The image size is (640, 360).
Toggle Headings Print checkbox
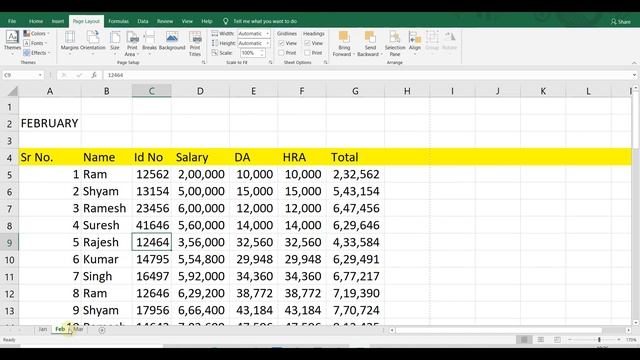[307, 53]
